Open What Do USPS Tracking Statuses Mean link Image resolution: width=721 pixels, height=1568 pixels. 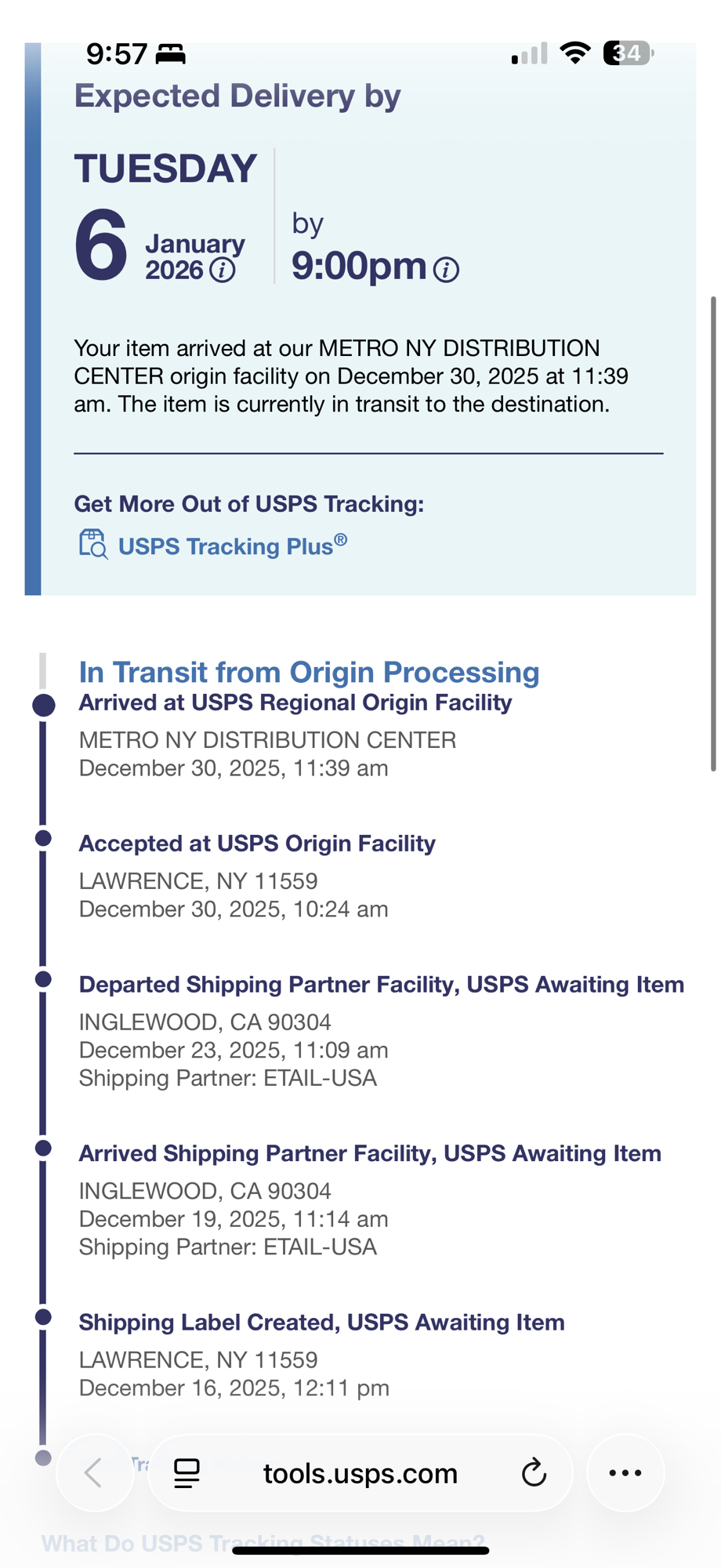[x=263, y=1543]
